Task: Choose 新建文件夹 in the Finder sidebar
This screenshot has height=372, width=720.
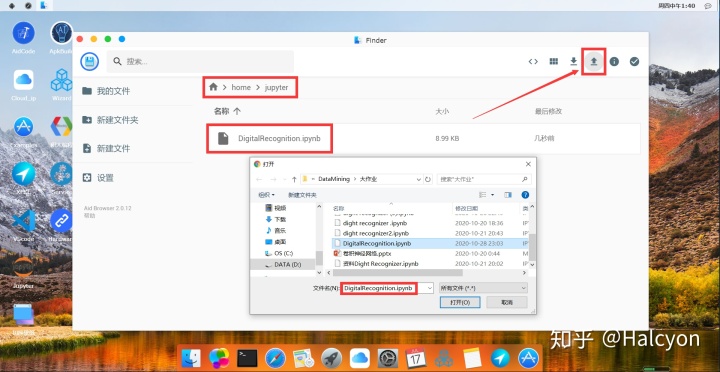Action: pos(110,120)
